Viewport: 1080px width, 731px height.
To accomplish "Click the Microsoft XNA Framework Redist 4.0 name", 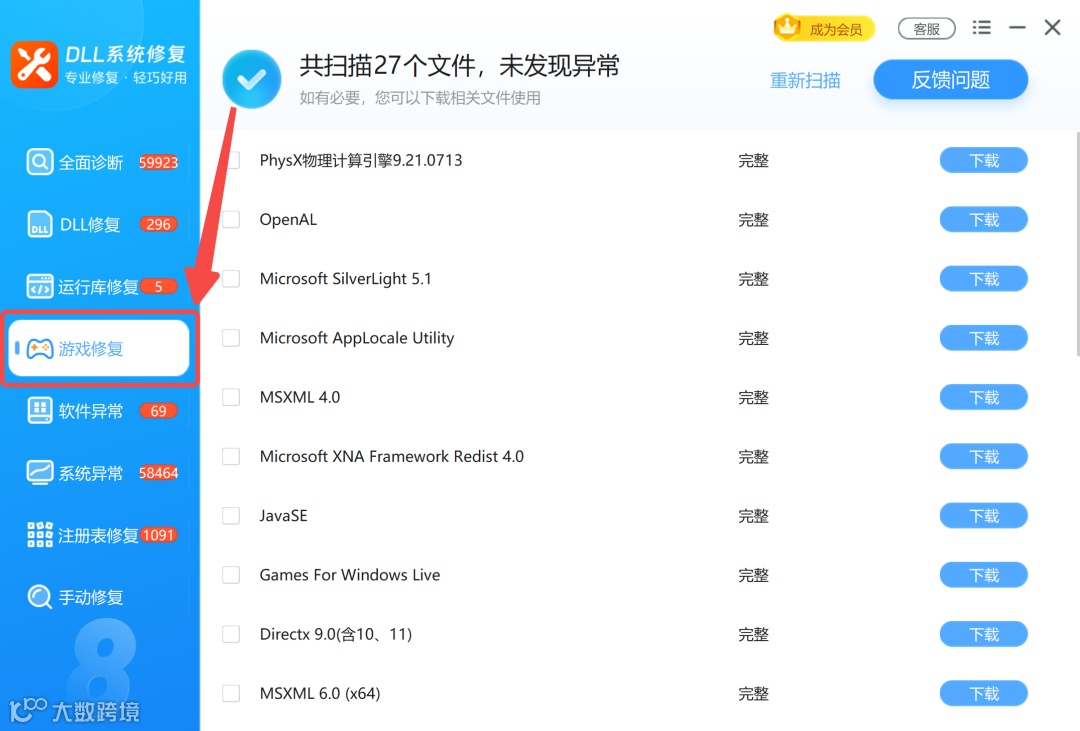I will [391, 457].
